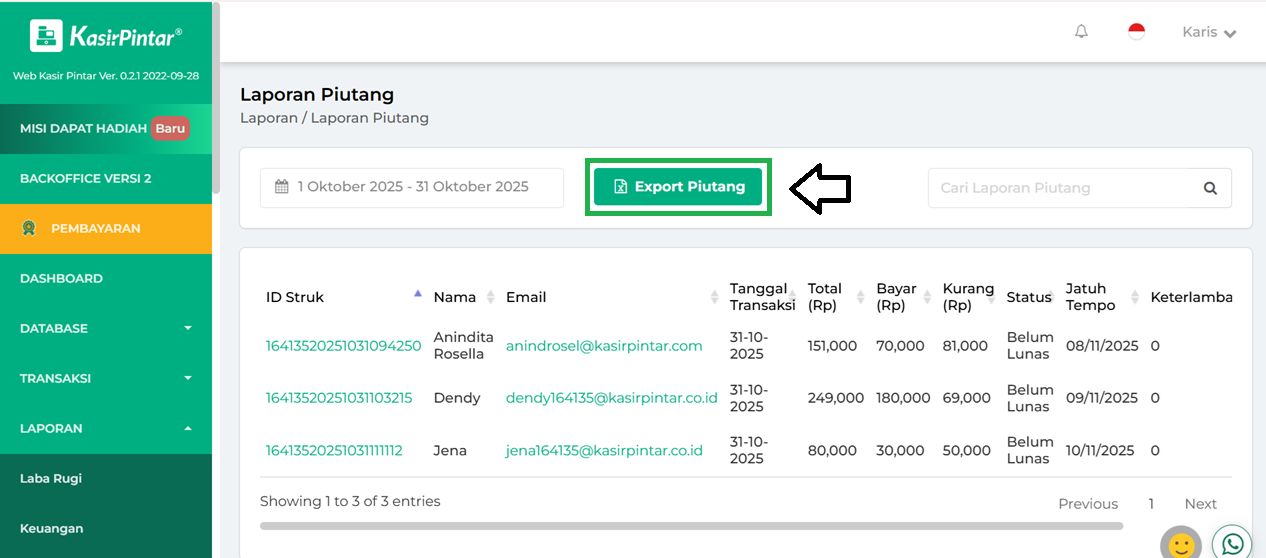Screen dimensions: 1266x558
Task: Click the Cari Laporan Piutang search field
Action: 1060,188
